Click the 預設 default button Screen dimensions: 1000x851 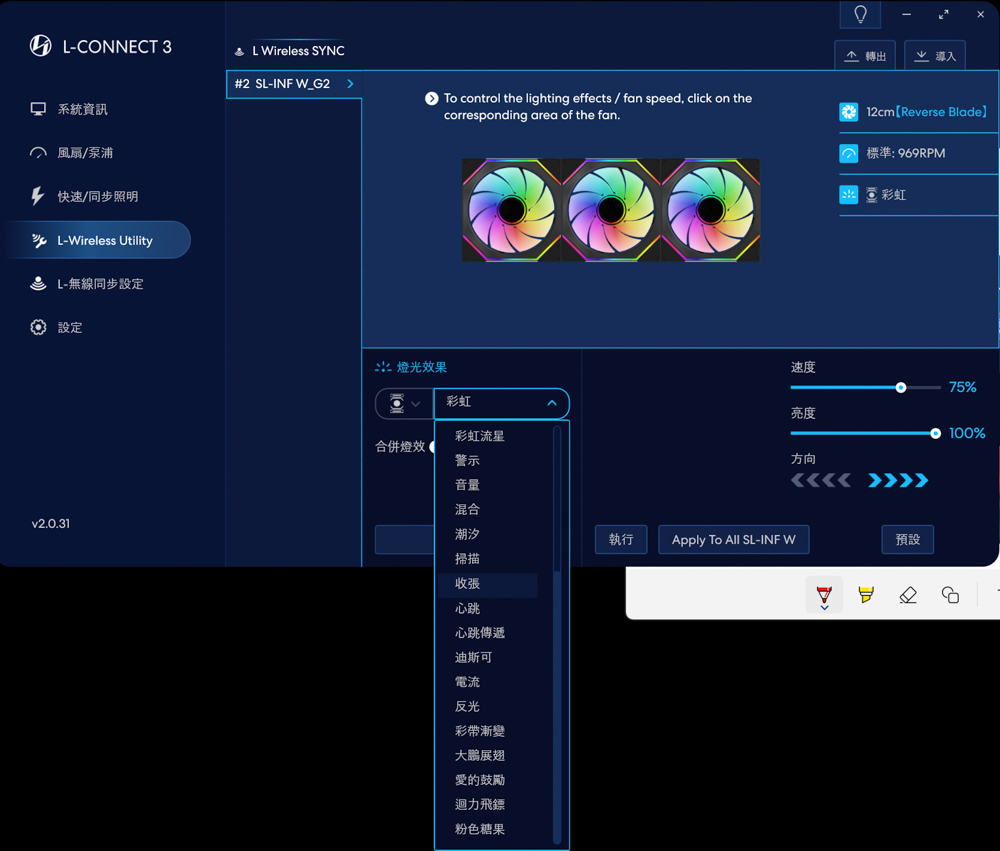[908, 540]
